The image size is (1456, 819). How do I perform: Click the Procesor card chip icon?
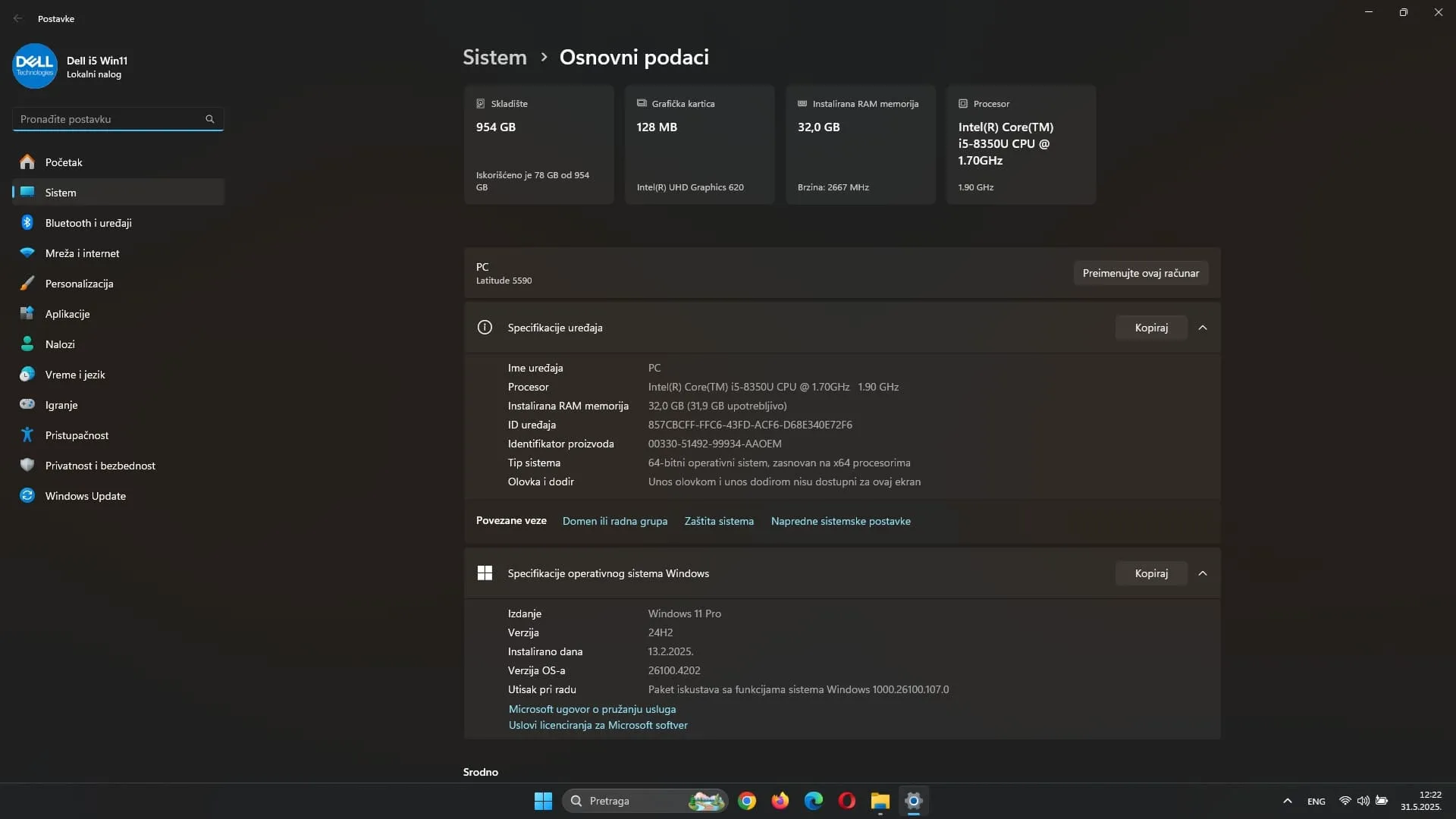pyautogui.click(x=963, y=104)
